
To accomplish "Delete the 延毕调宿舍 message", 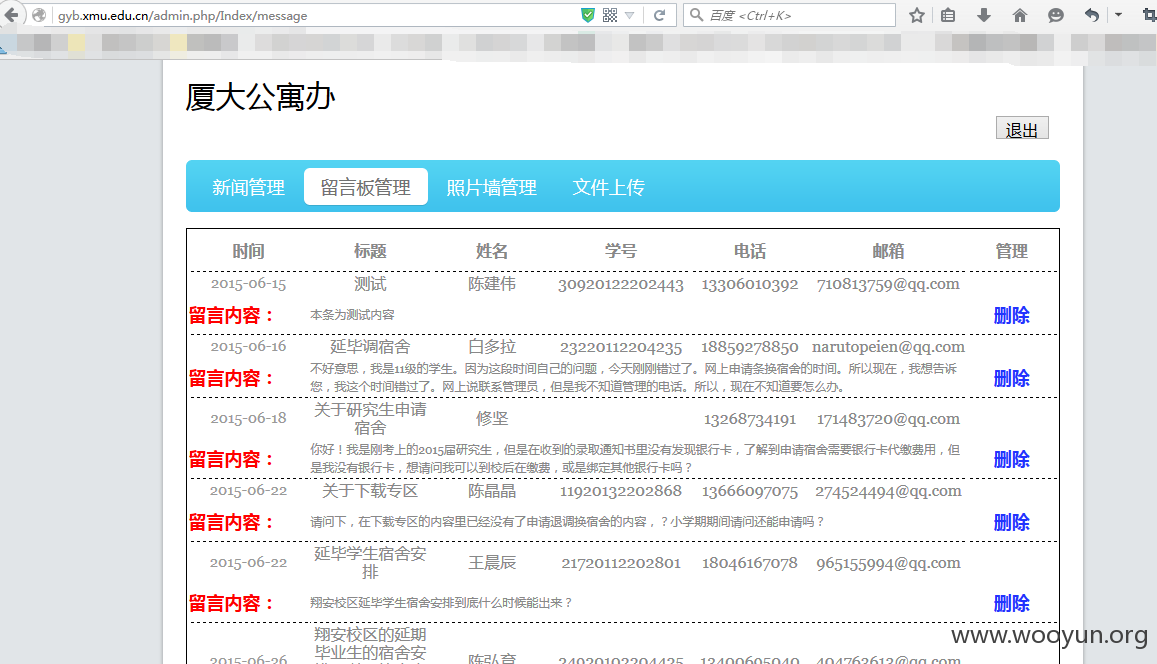I will (1012, 378).
